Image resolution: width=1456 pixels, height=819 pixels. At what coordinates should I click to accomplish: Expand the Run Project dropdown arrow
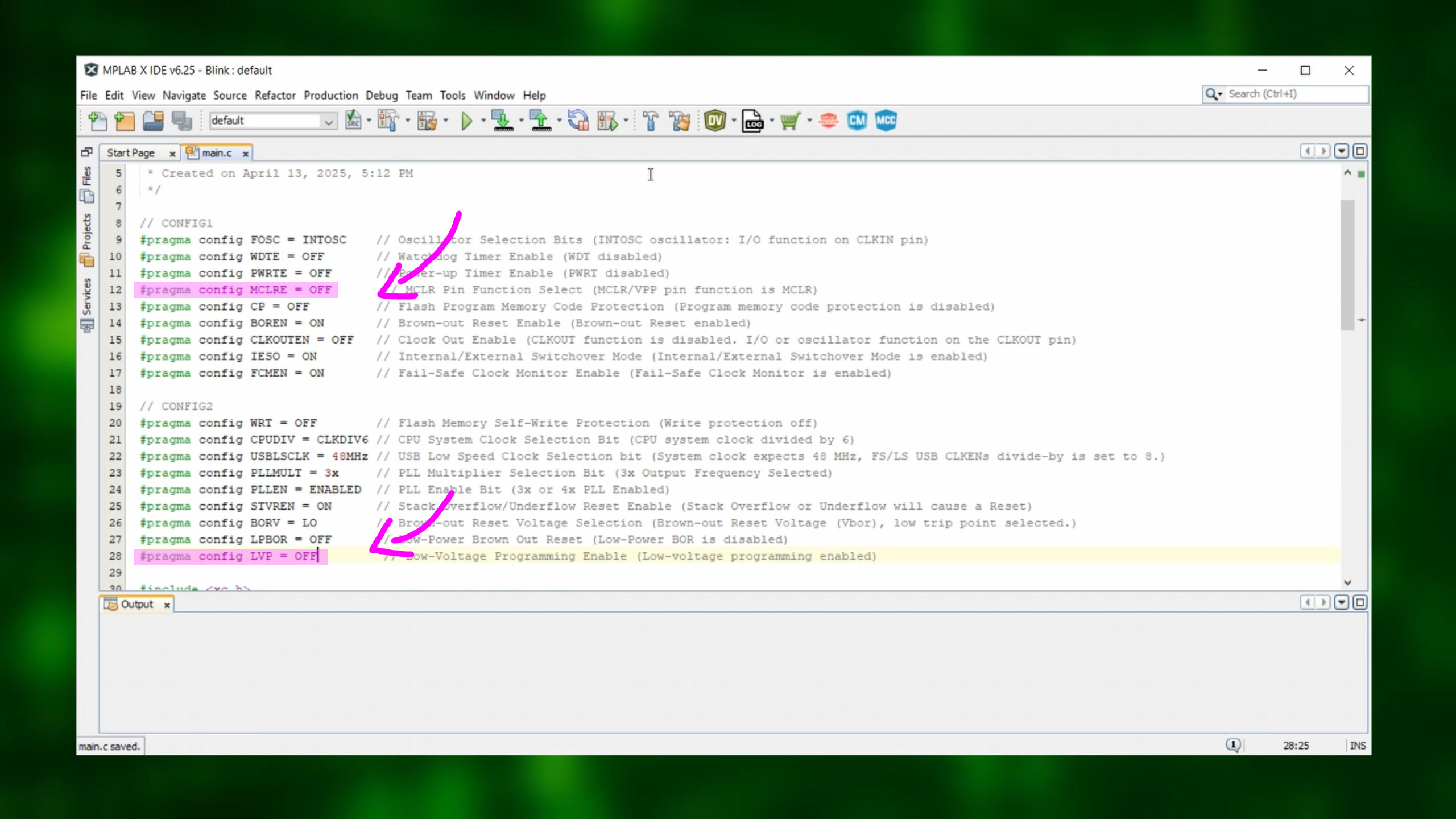point(483,121)
